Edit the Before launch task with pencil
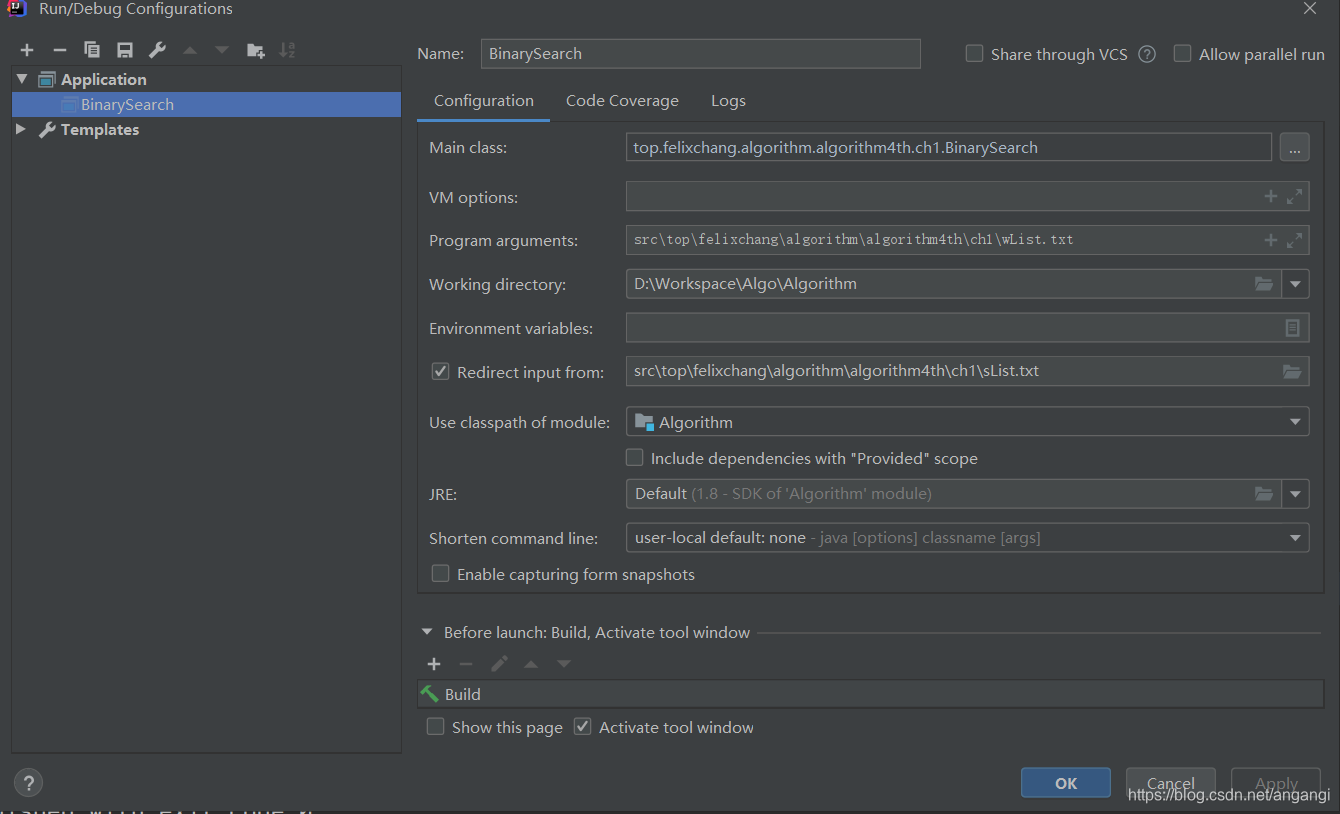The width and height of the screenshot is (1340, 814). click(x=499, y=664)
